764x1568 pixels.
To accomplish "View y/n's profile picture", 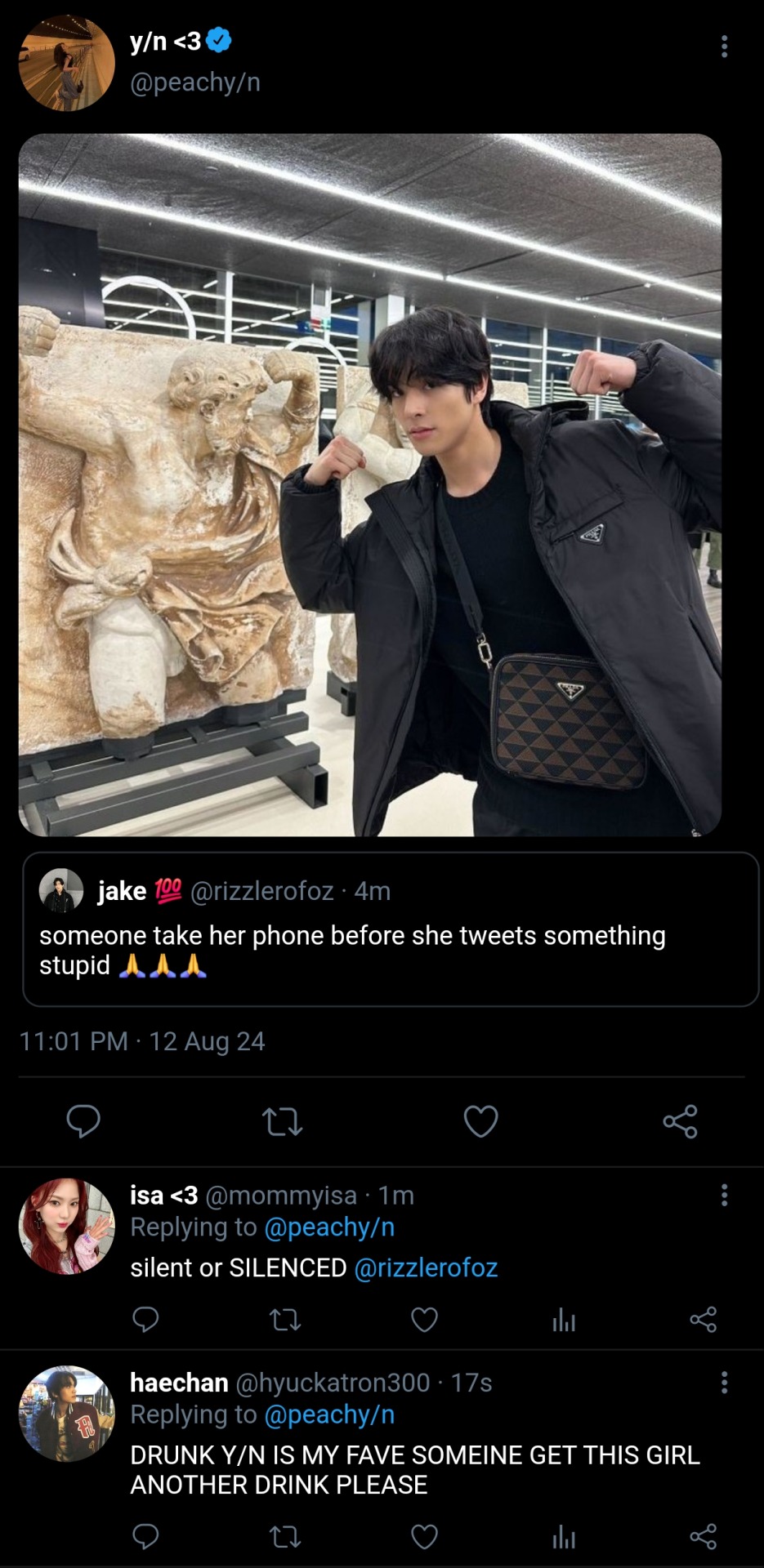I will click(x=66, y=62).
